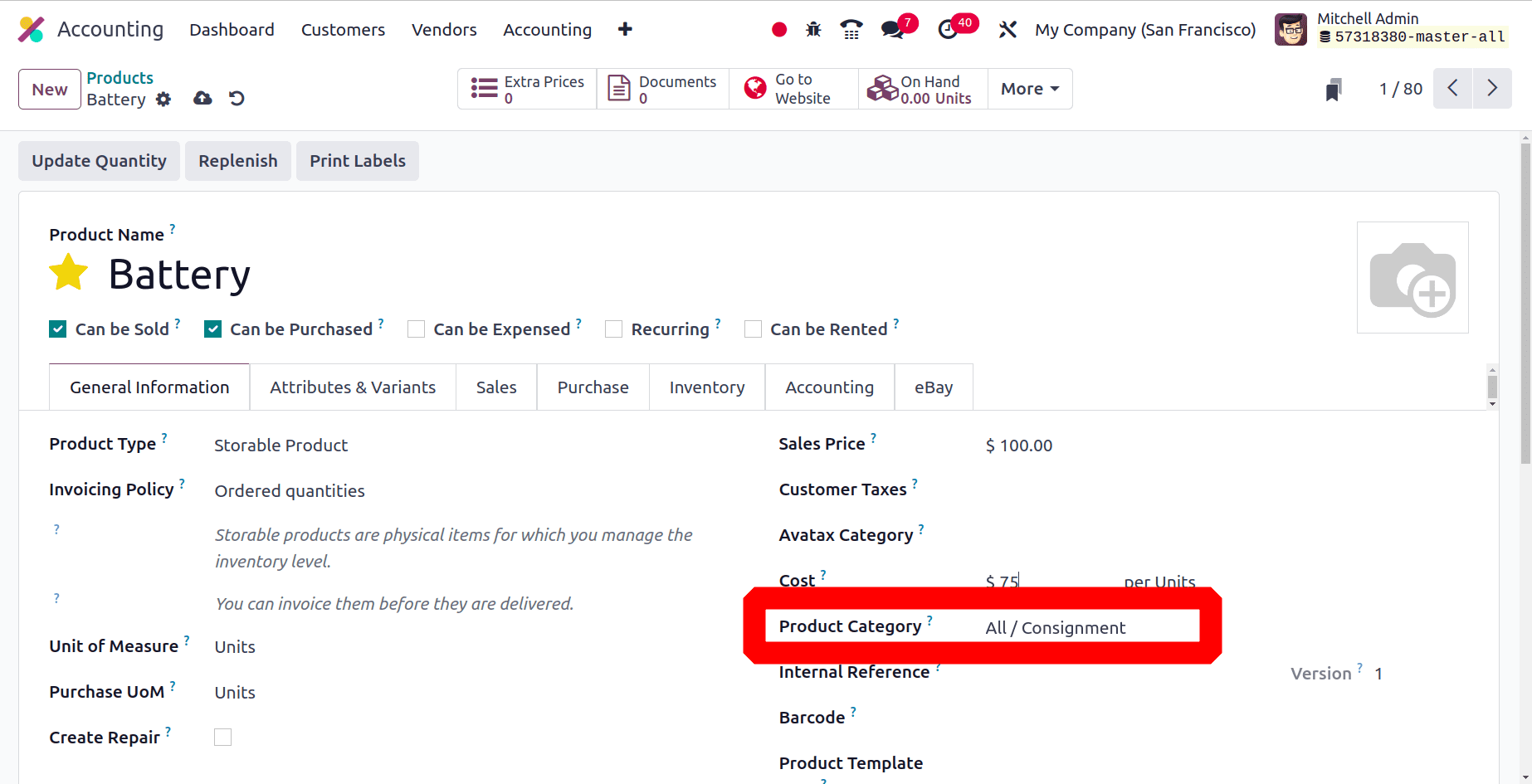Screen dimensions: 1532x784
Task: Enable Can be Expensed checkbox
Action: [417, 329]
